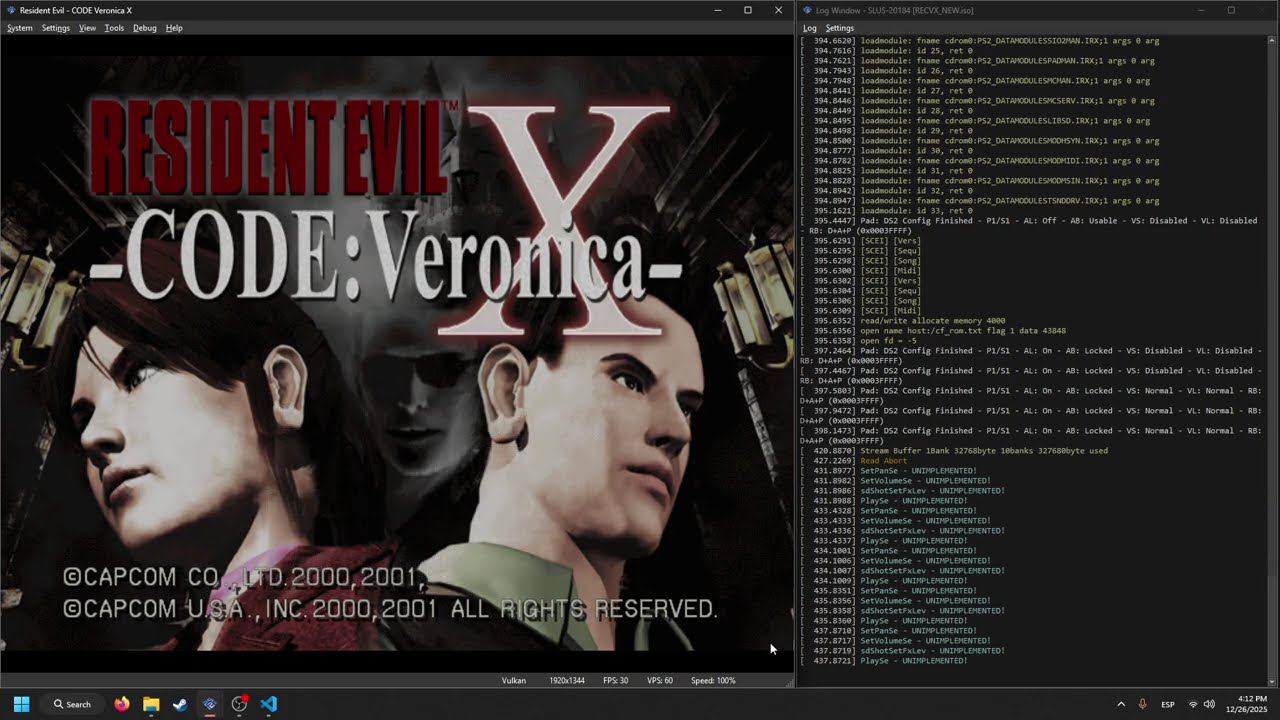
Task: Switch the ESP input language indicator
Action: [x=1167, y=704]
